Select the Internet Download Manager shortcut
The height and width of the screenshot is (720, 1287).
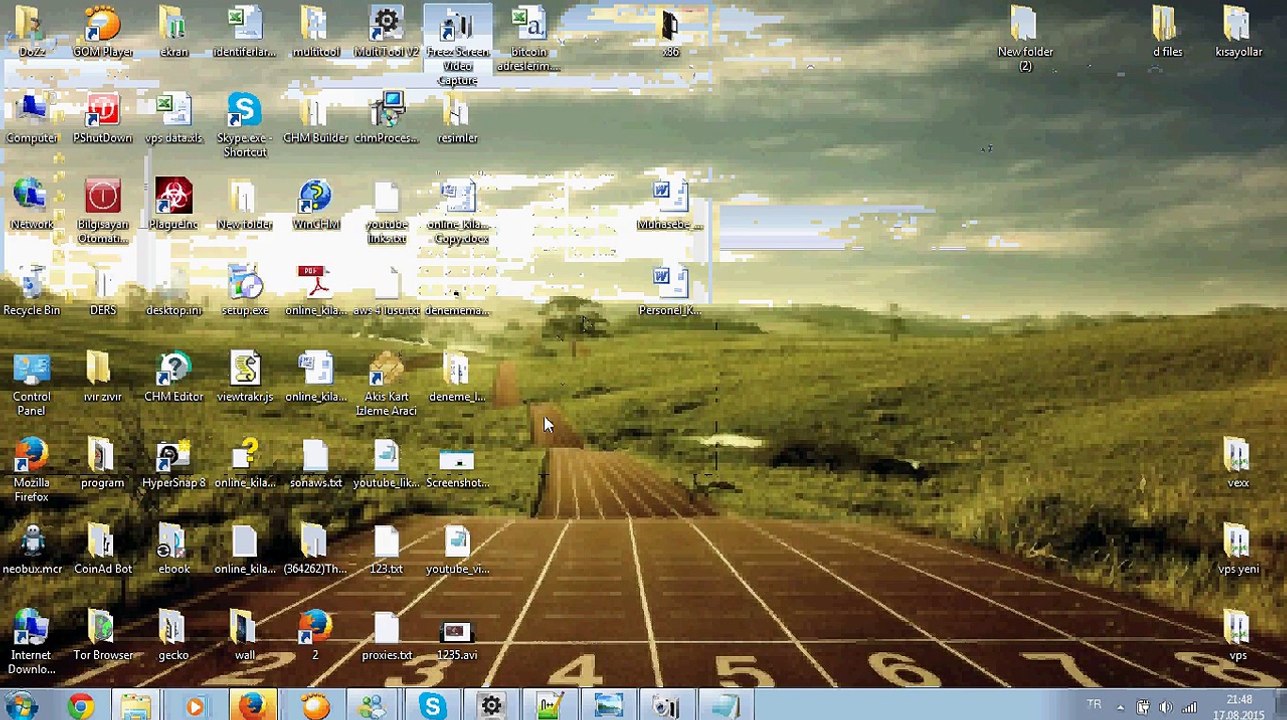[31, 643]
